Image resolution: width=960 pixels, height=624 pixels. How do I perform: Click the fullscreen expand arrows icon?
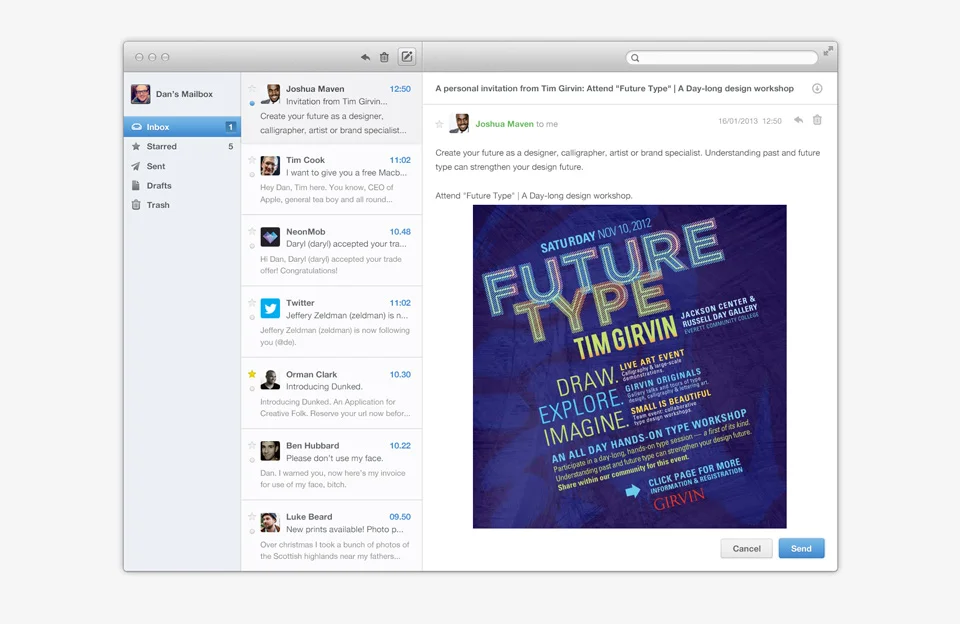pos(828,51)
